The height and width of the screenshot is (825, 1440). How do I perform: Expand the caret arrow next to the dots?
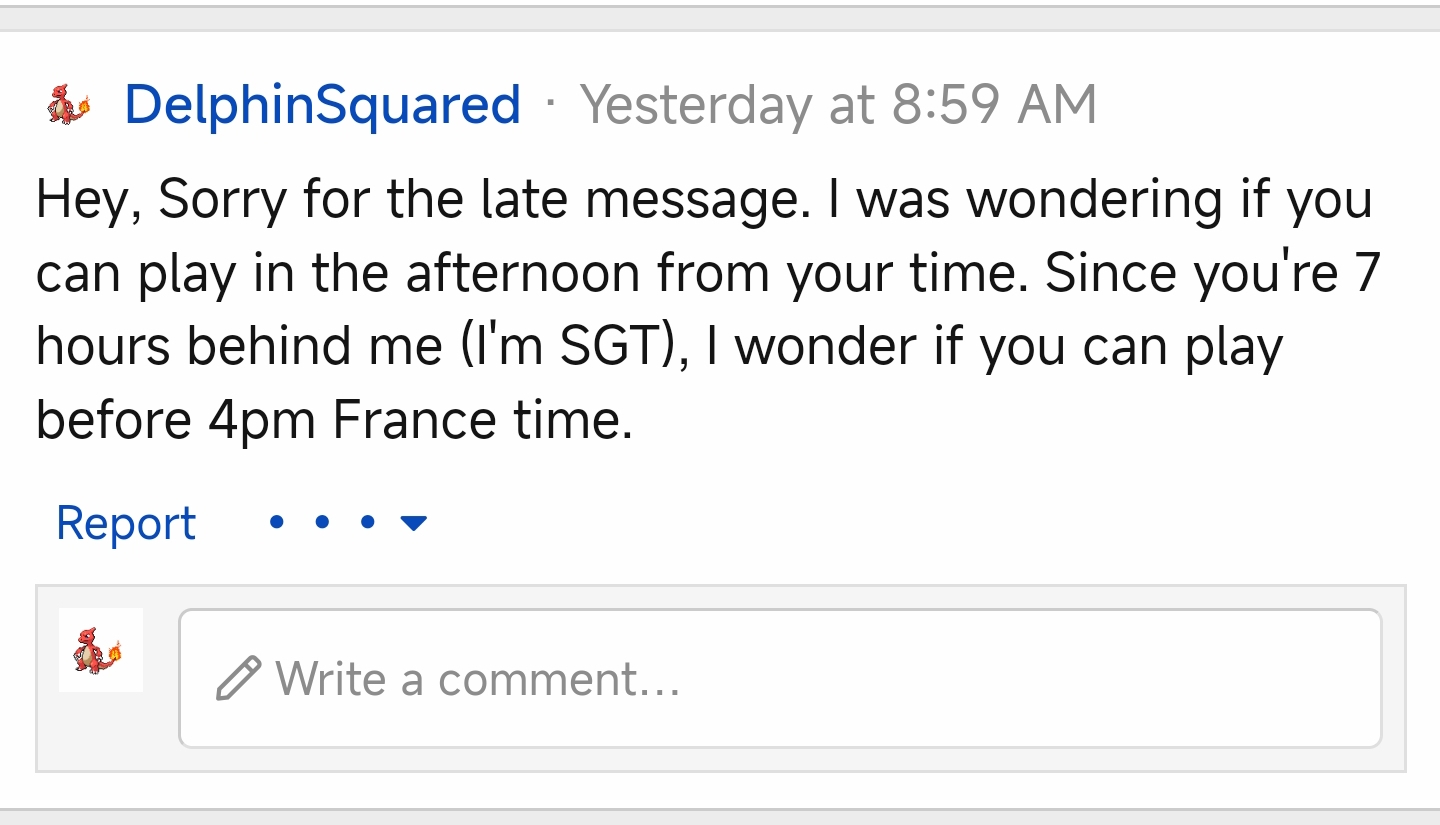click(x=413, y=522)
